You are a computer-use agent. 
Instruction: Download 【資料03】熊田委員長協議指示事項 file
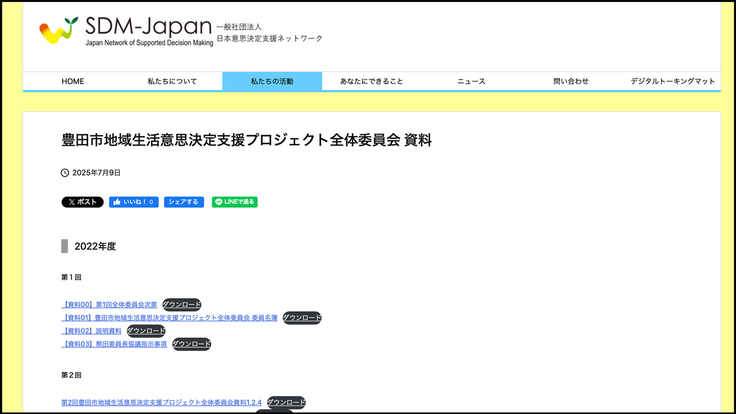[192, 344]
